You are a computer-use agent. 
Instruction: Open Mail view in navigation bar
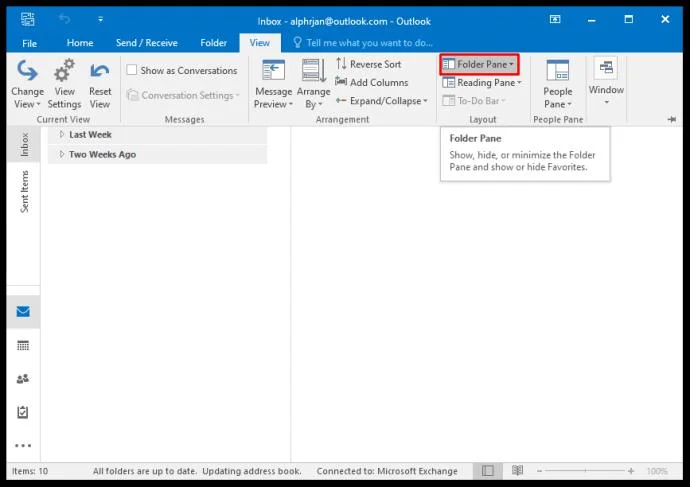[22, 311]
